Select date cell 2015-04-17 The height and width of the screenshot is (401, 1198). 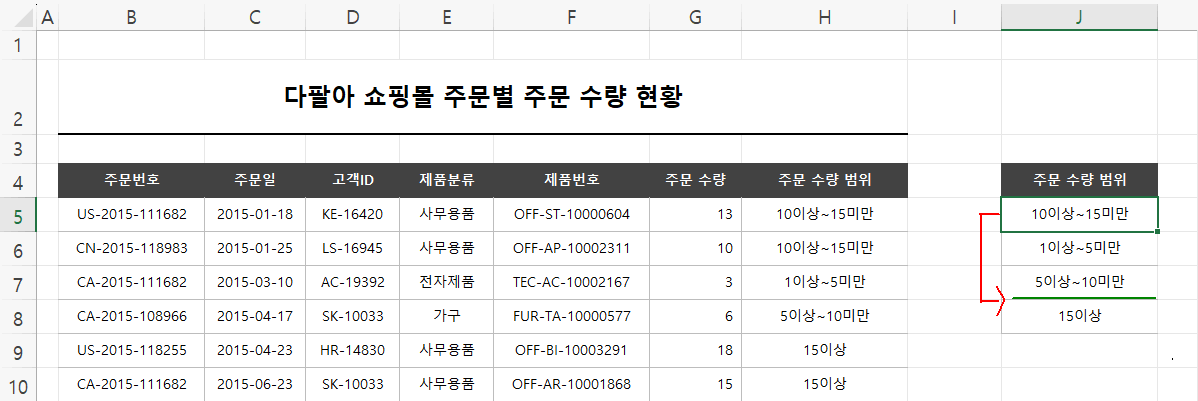pos(254,315)
